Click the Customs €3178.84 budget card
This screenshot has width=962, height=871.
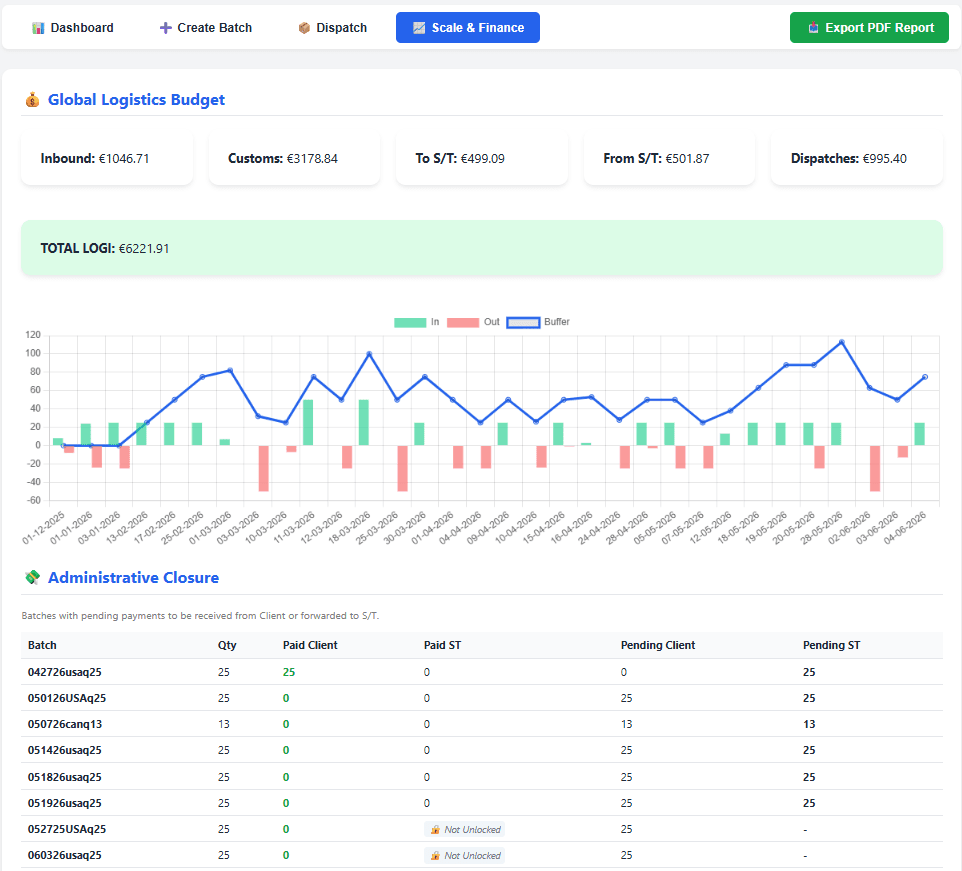pyautogui.click(x=294, y=158)
